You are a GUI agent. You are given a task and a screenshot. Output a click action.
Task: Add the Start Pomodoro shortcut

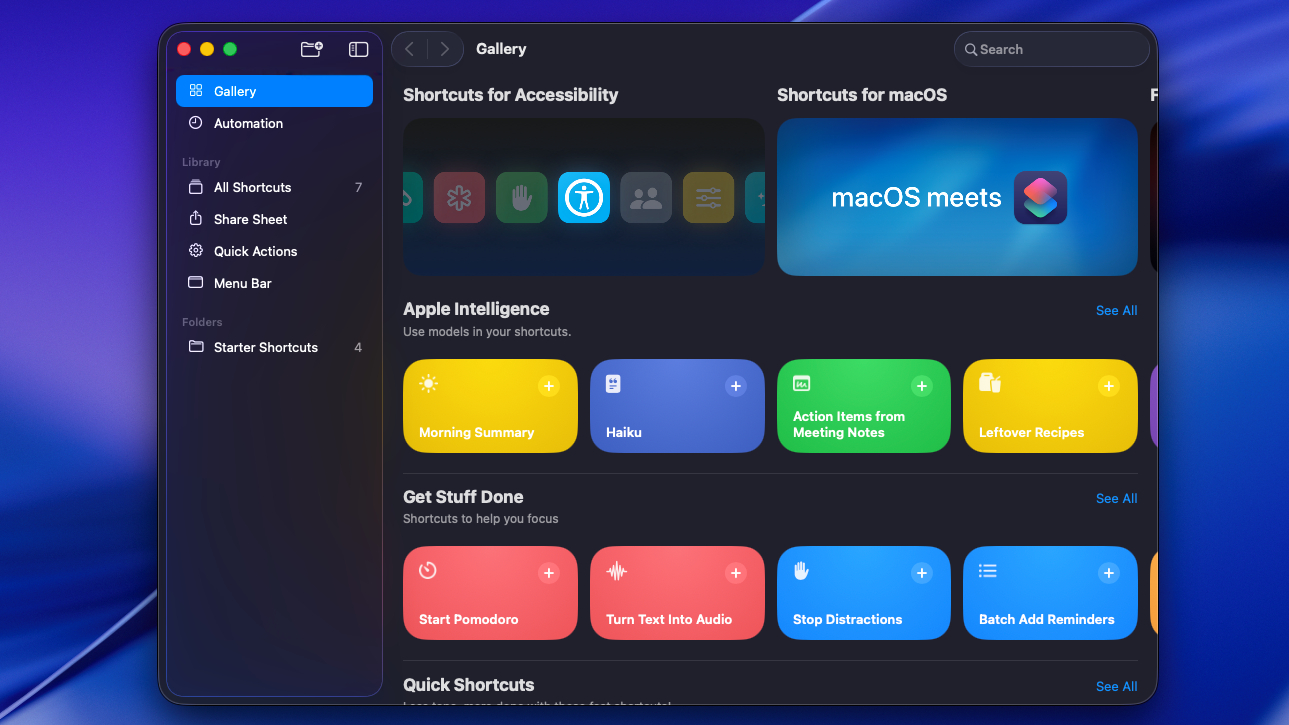[548, 573]
